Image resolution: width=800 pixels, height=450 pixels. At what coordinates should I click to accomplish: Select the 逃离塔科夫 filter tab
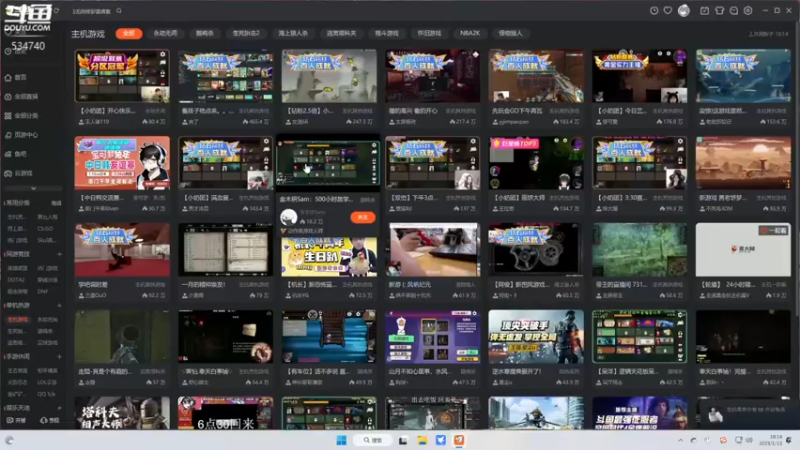pyautogui.click(x=341, y=33)
